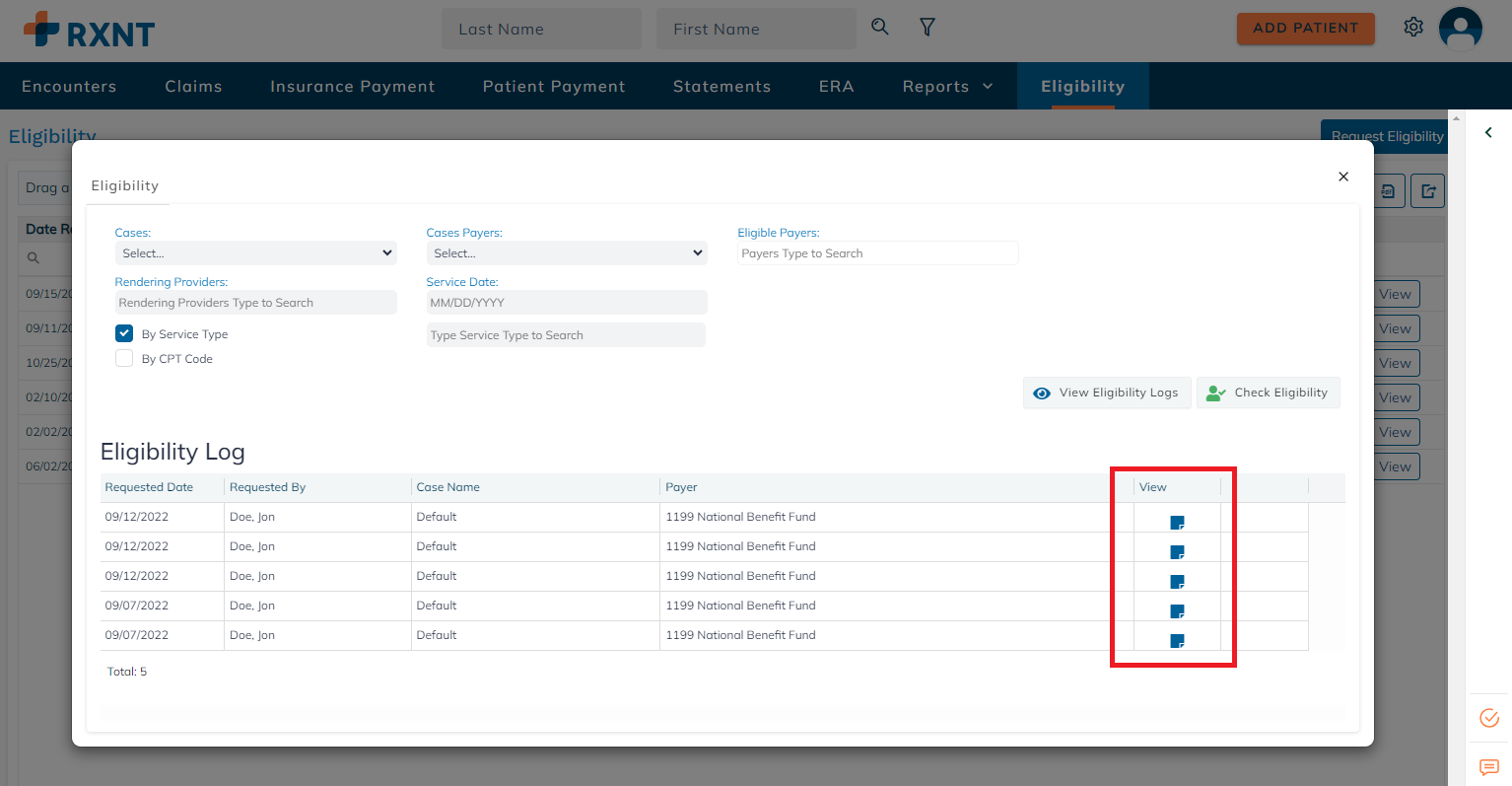
Task: Open the Cases Payers dropdown
Action: 567,253
